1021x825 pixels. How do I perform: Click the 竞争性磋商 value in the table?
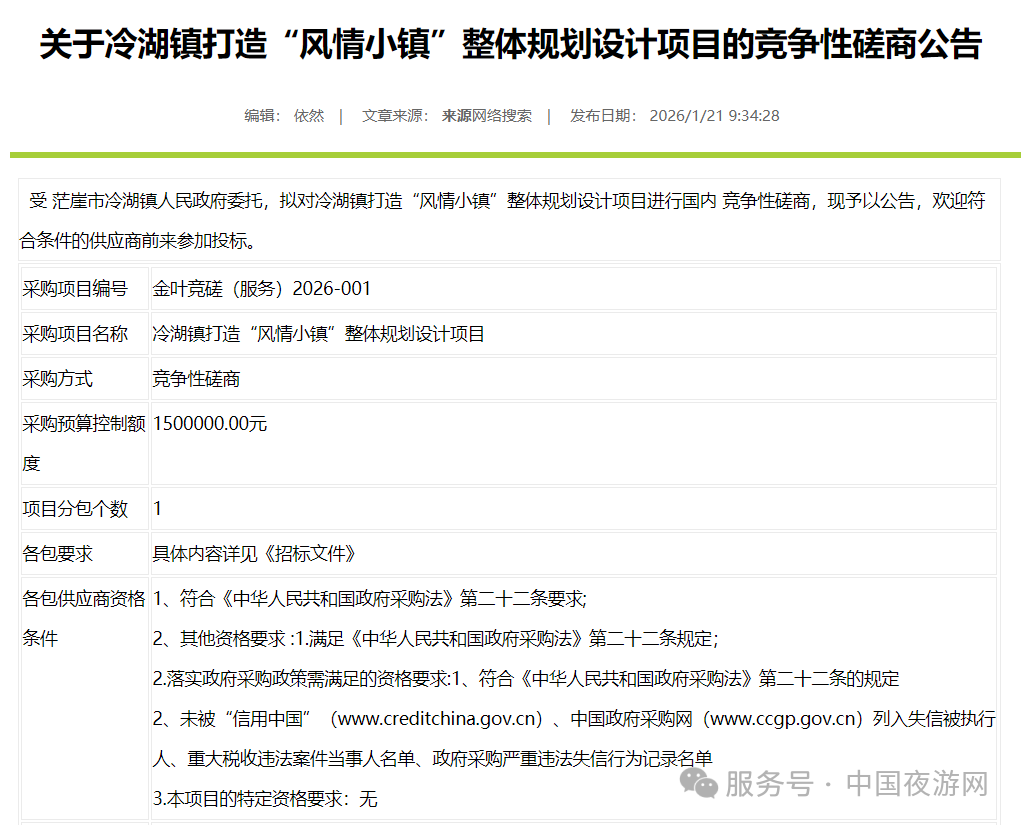[x=196, y=379]
